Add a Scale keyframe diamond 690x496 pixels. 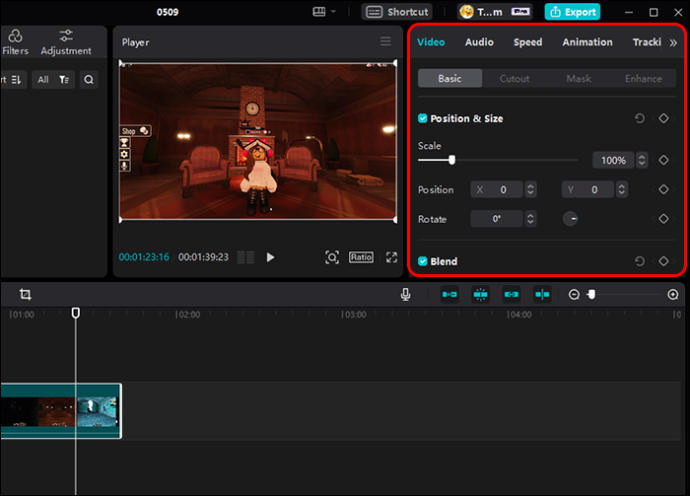tap(664, 160)
